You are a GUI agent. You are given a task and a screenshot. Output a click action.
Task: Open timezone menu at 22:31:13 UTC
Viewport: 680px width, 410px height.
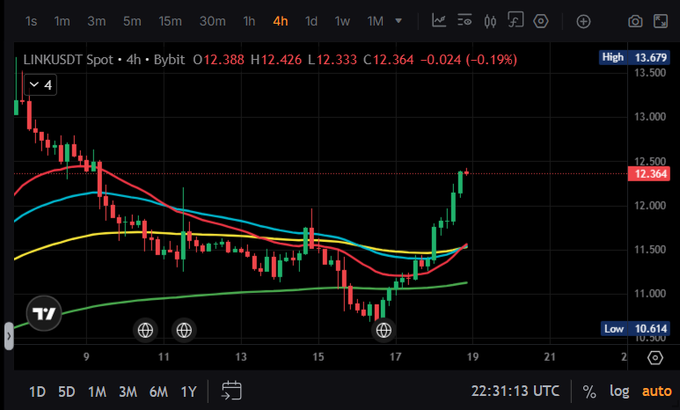(x=515, y=391)
